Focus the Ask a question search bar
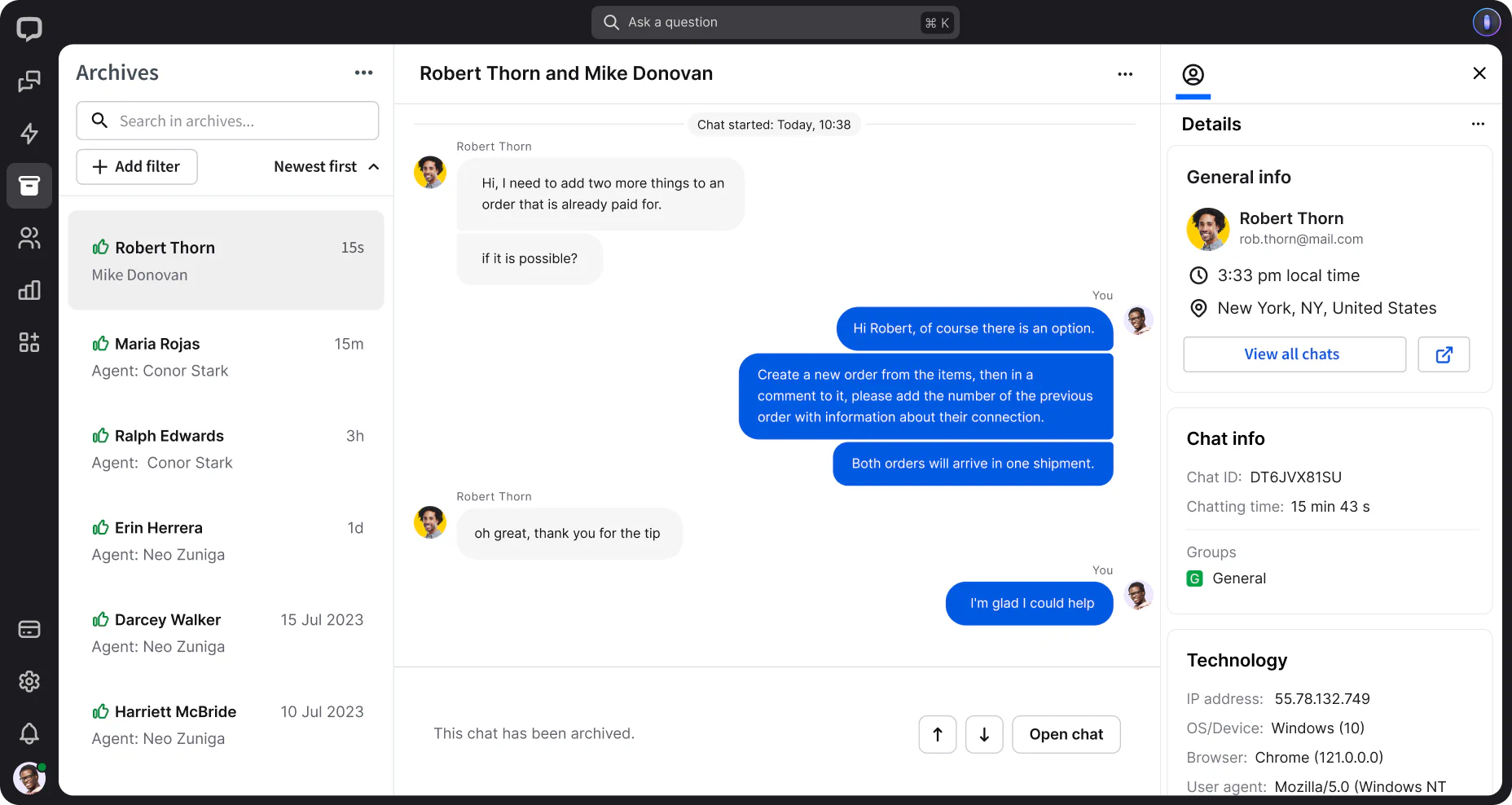Image resolution: width=1512 pixels, height=805 pixels. 774,22
